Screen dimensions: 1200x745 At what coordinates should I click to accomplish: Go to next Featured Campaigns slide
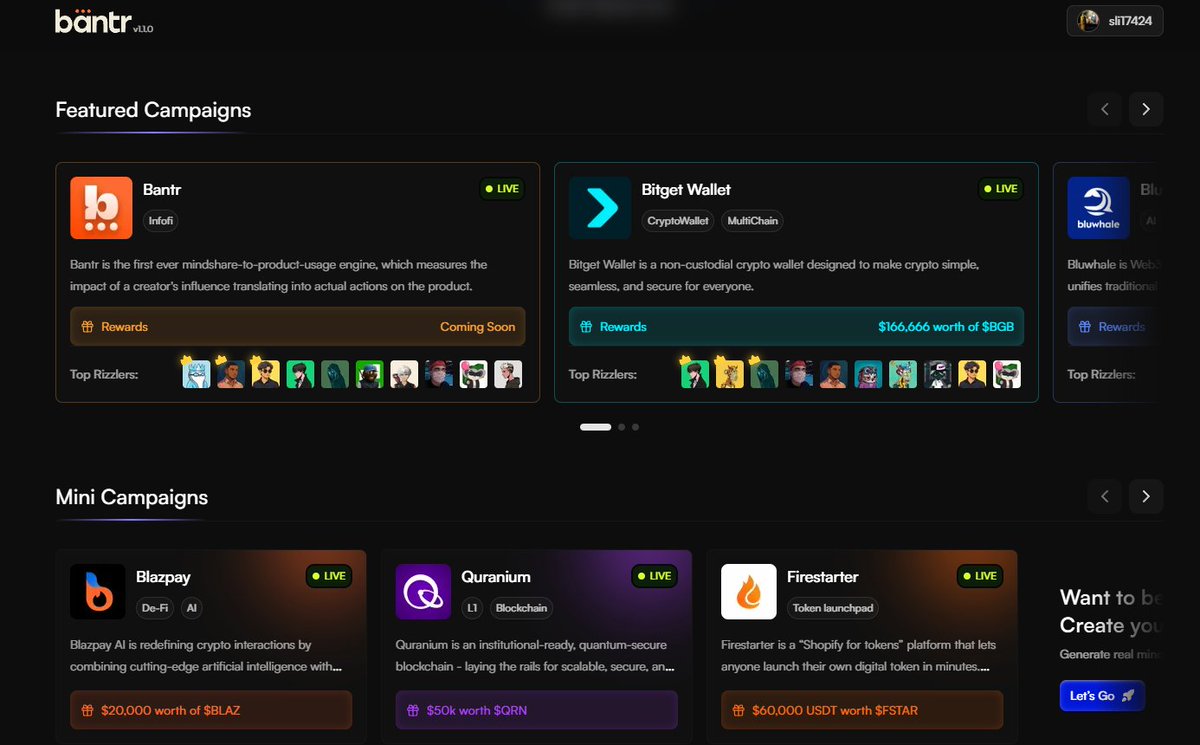[1146, 109]
